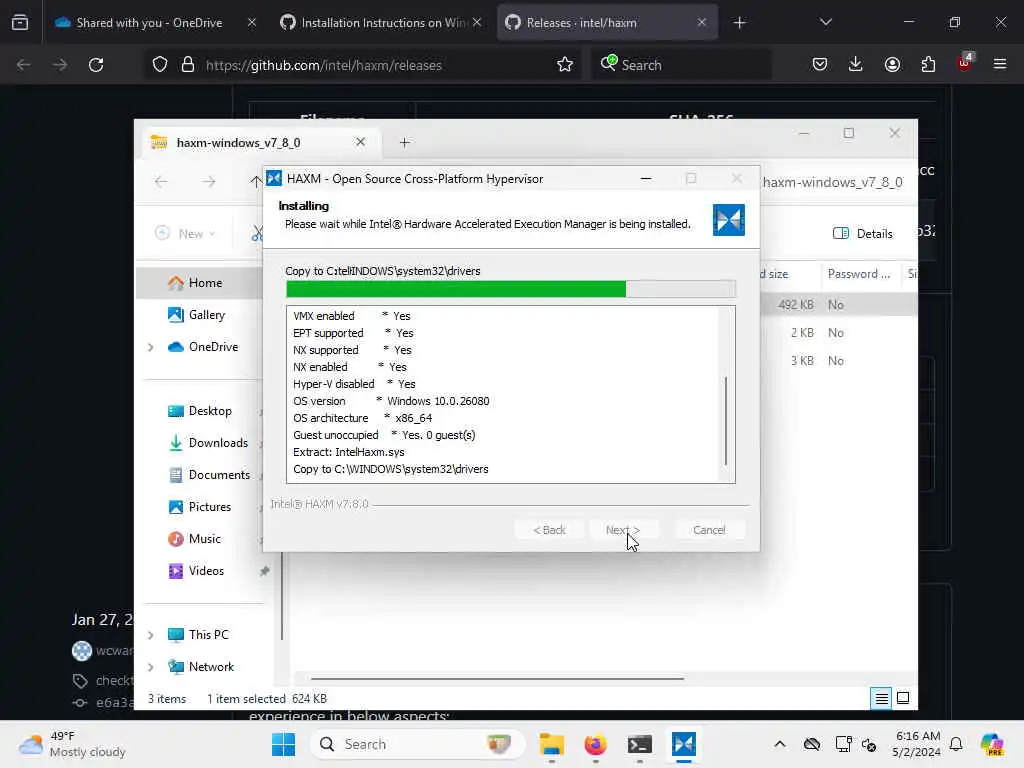1024x768 pixels.
Task: Select the Releases intel/haxm tab
Action: [607, 23]
